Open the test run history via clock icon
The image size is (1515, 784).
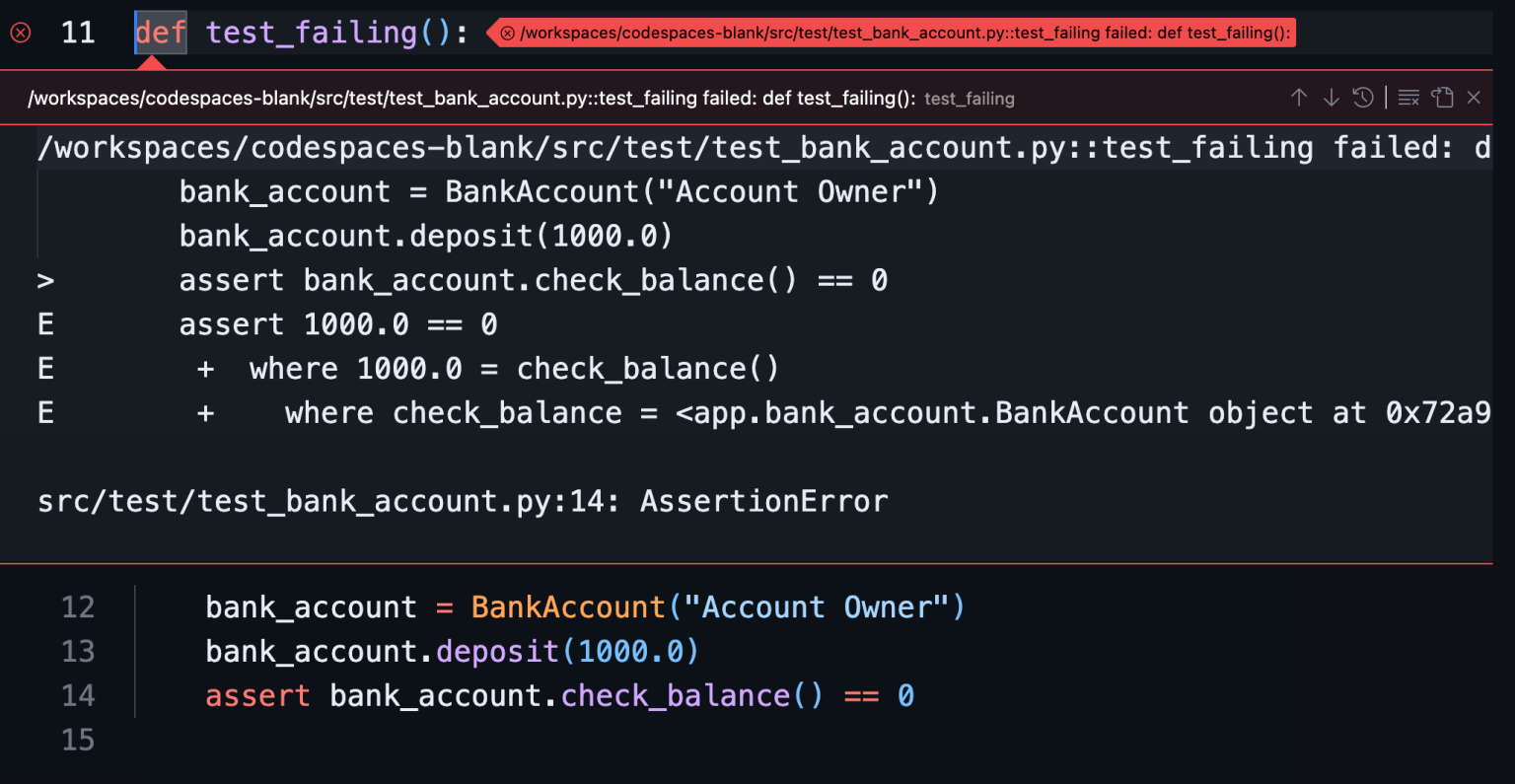[1363, 97]
